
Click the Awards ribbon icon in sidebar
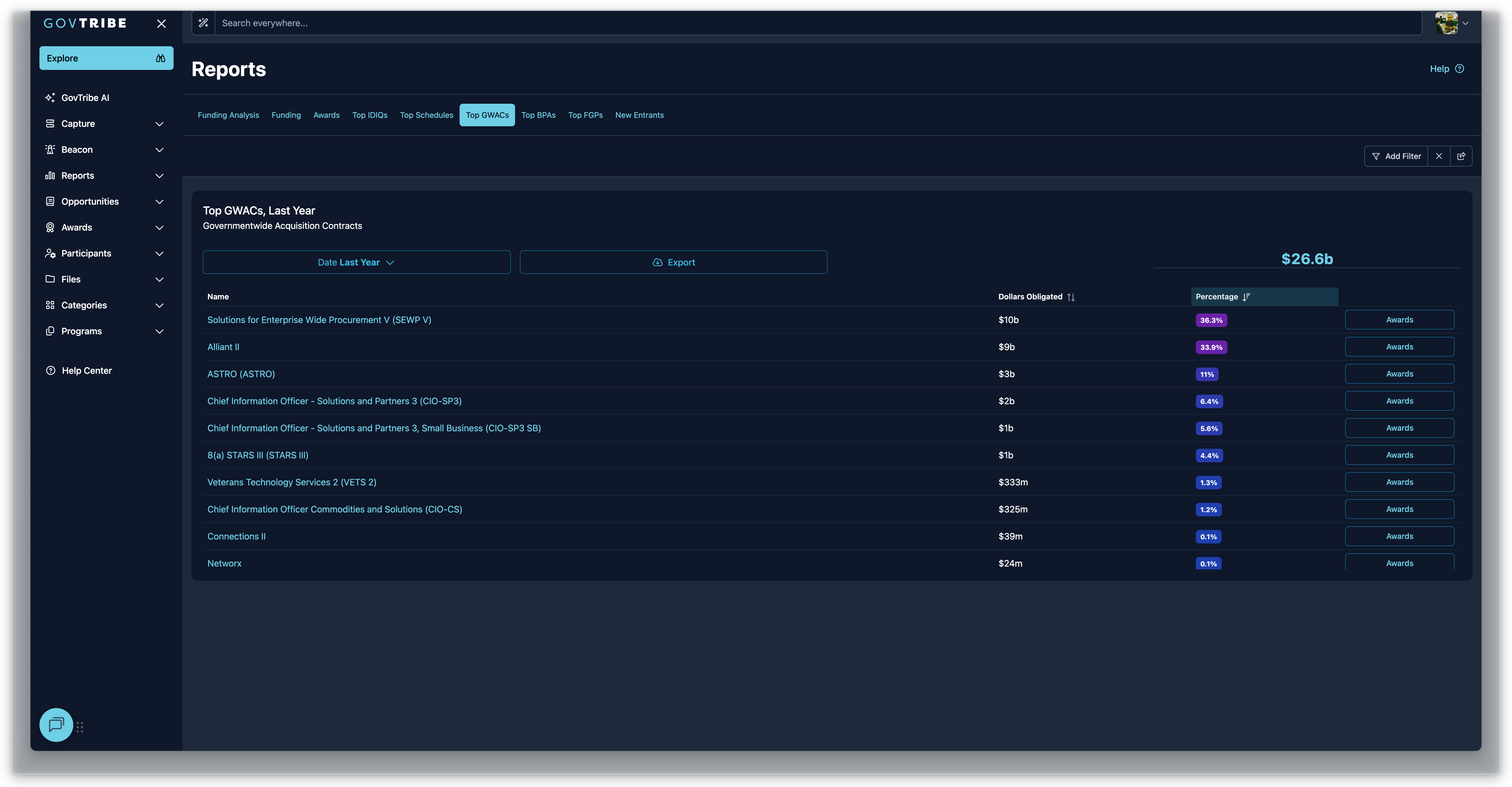(x=50, y=227)
